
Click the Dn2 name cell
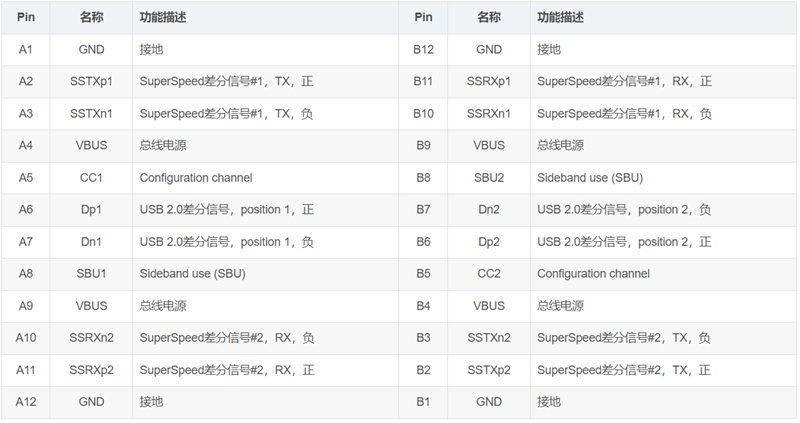pyautogui.click(x=489, y=209)
